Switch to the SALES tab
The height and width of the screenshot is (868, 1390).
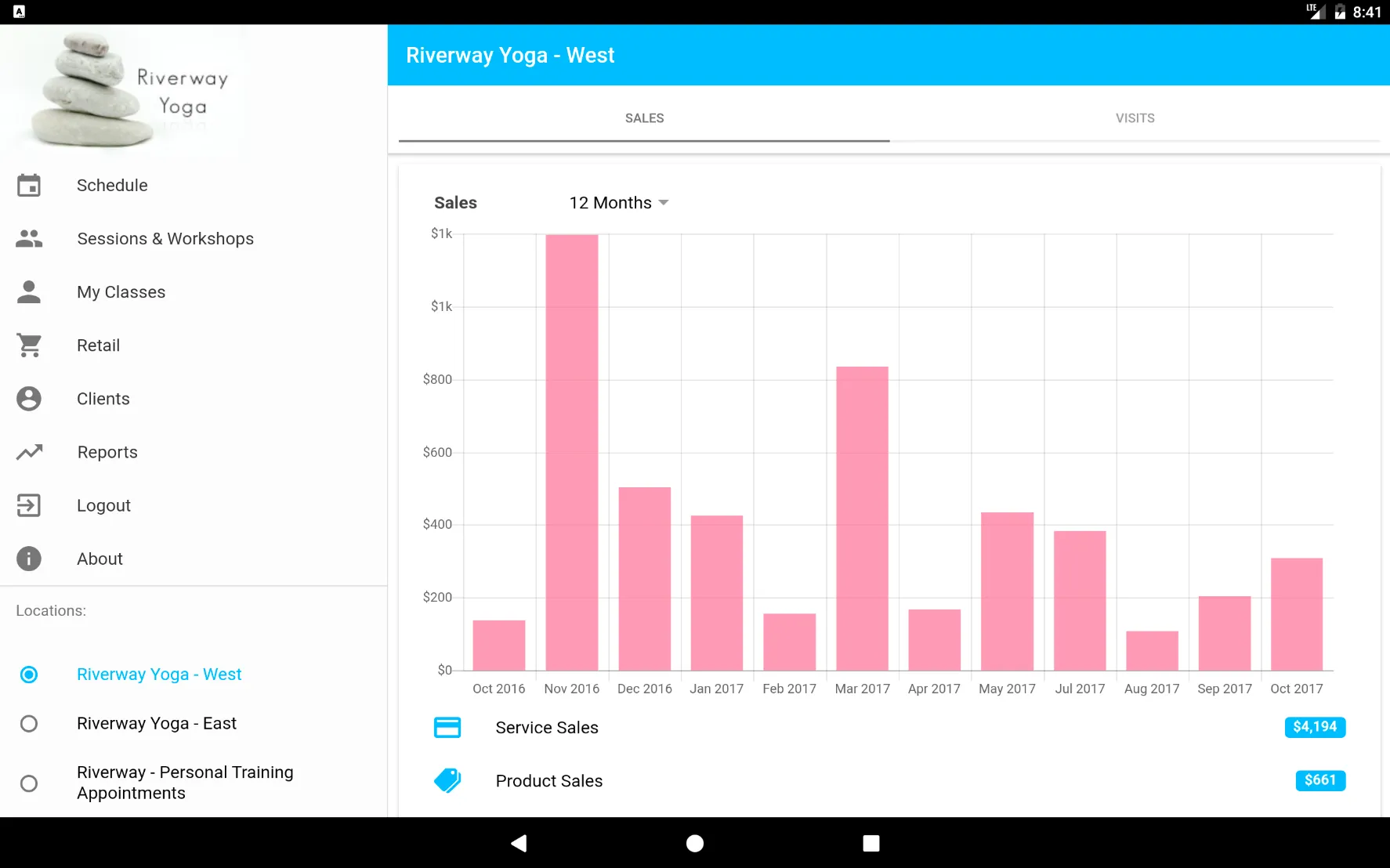644,118
